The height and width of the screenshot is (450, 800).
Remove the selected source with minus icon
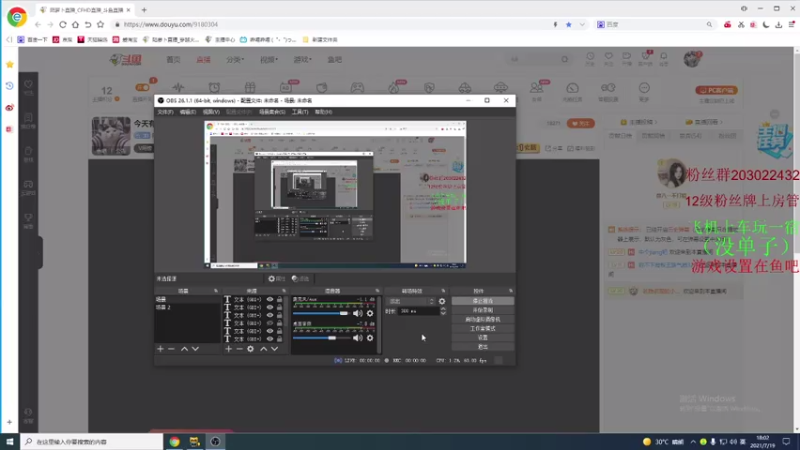point(239,349)
